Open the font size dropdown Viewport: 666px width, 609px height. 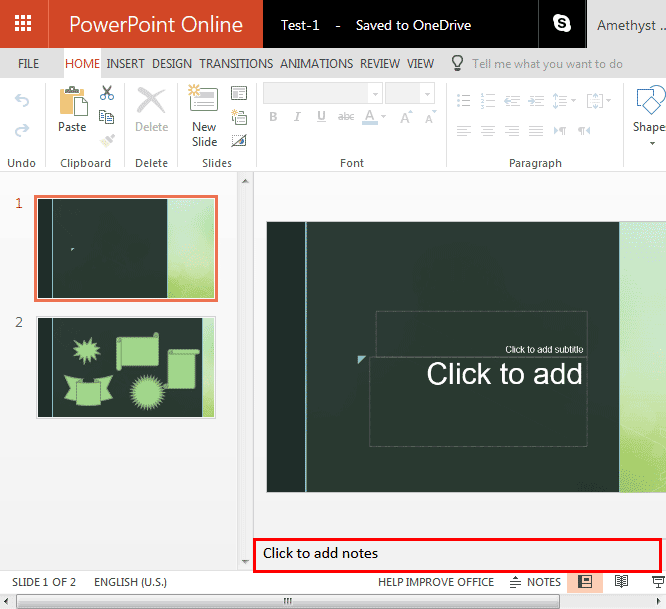[x=427, y=94]
